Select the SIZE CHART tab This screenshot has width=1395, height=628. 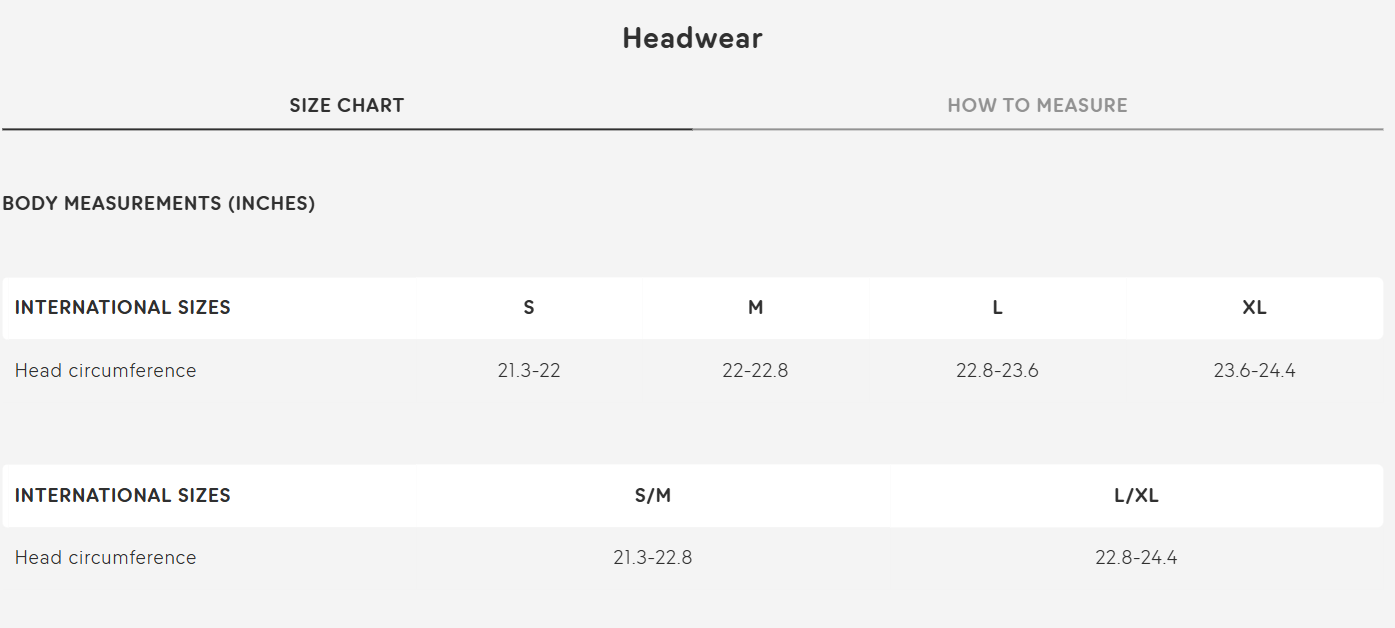click(x=347, y=105)
